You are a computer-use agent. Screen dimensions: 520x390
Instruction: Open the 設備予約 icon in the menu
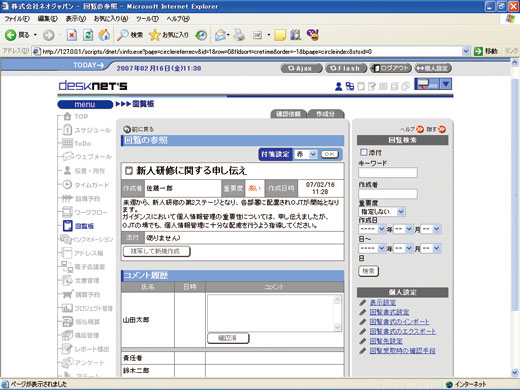67,198
